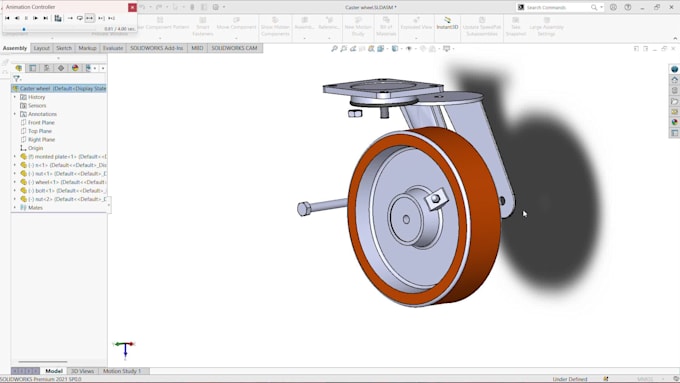Click Update SpeedPak Subassemblies button
This screenshot has height=383, width=680.
click(482, 26)
